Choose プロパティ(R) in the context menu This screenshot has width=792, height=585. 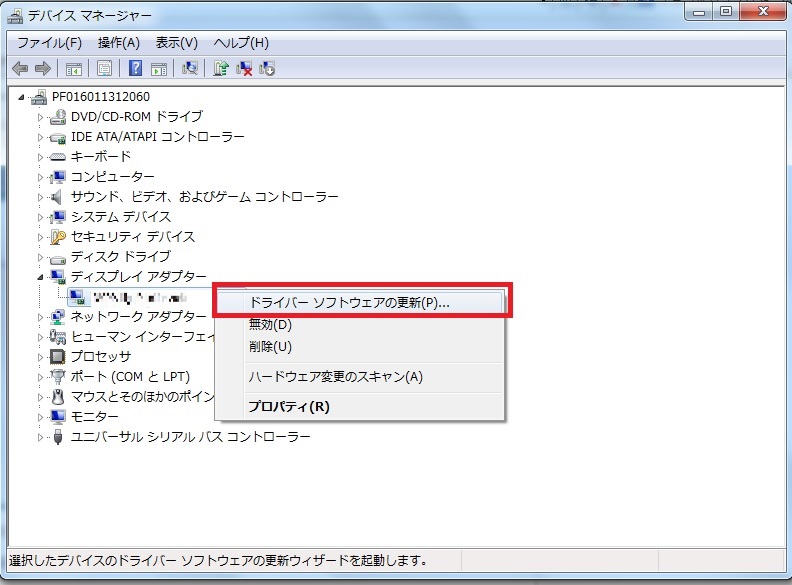point(288,407)
